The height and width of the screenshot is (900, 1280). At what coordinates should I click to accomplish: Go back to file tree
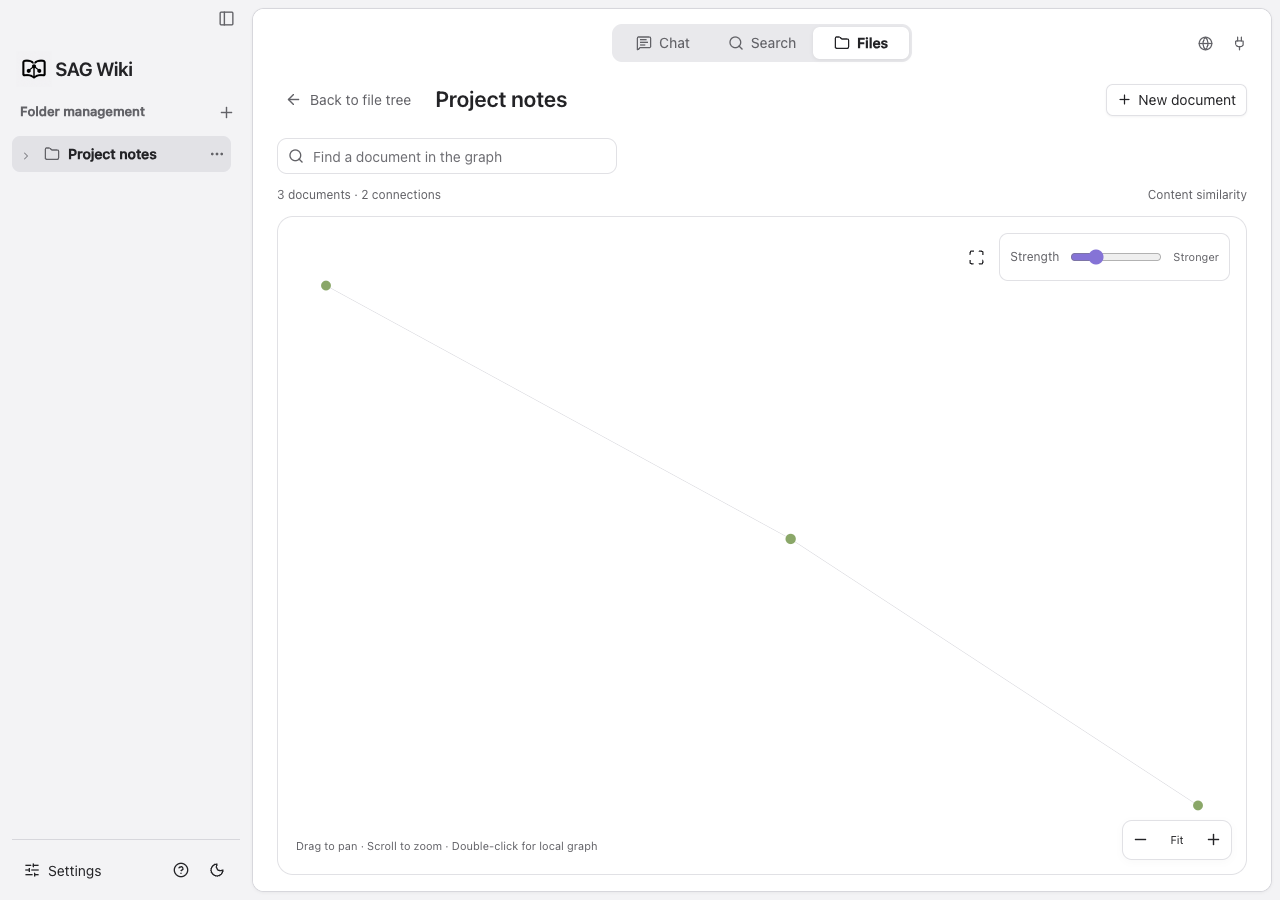(348, 100)
